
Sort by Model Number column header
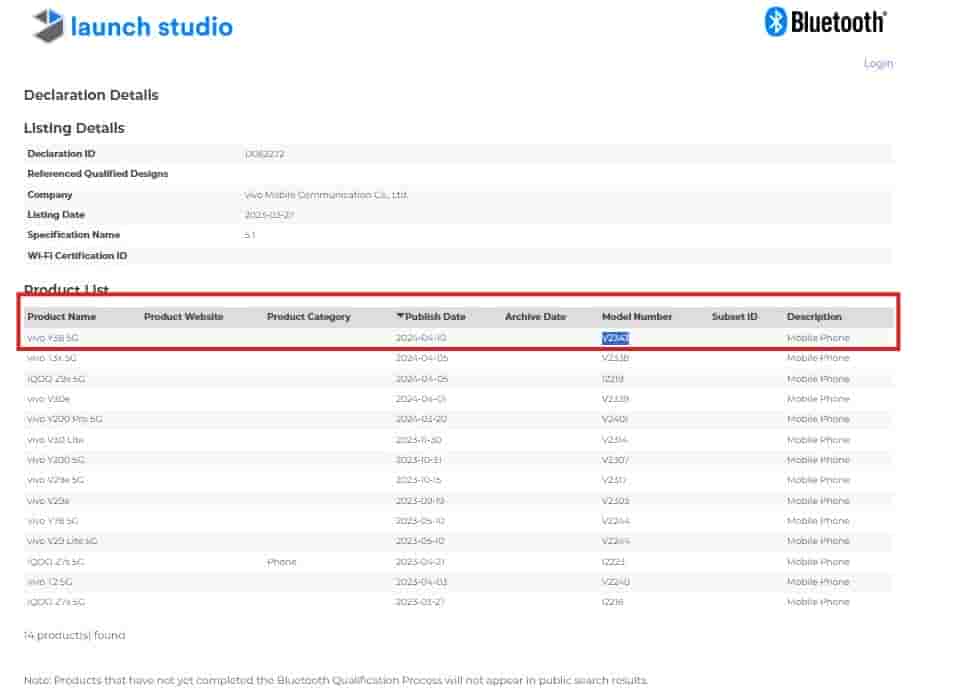(x=636, y=317)
